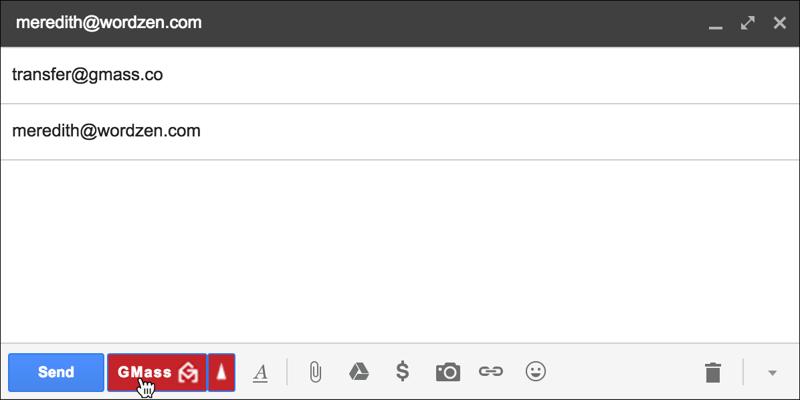
Task: Toggle the text formatting options
Action: coord(260,372)
